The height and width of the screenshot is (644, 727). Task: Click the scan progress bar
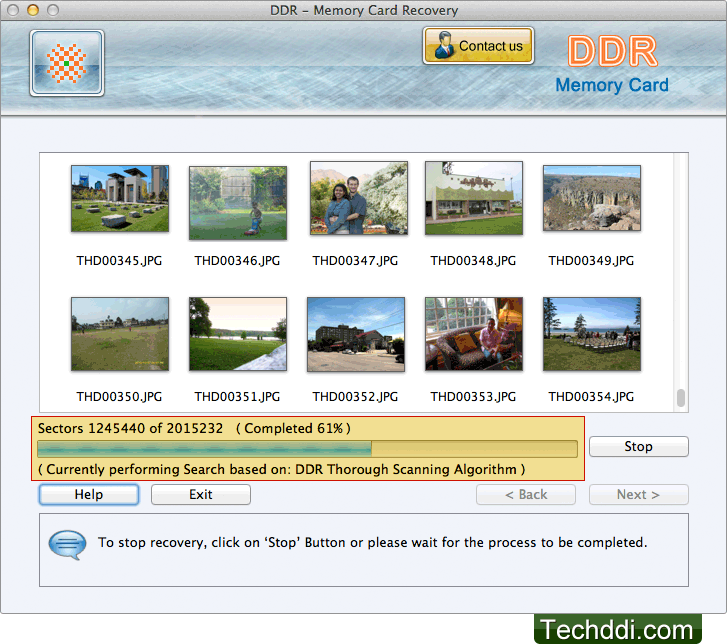307,449
